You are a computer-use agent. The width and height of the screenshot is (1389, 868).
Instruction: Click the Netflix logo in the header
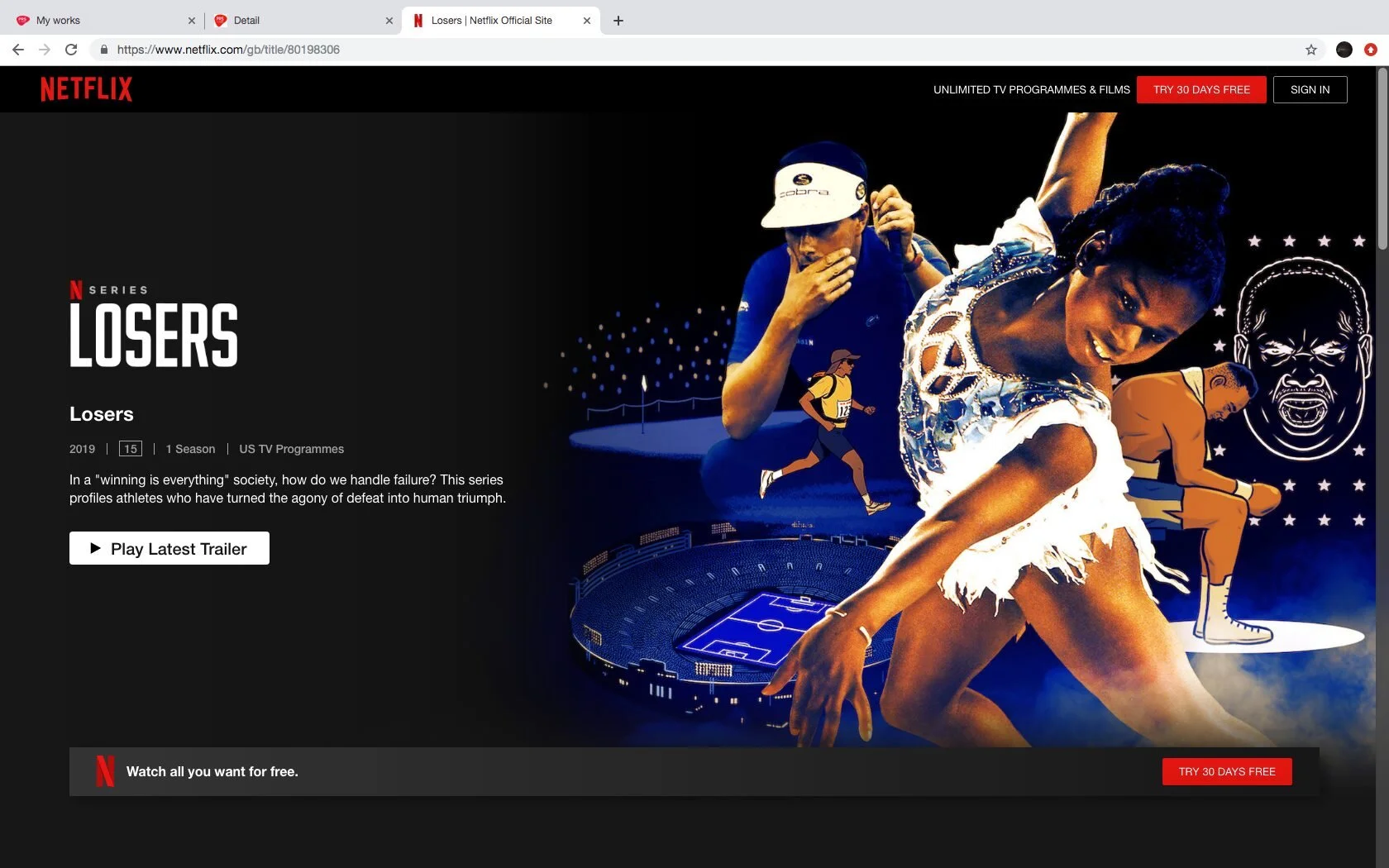[x=86, y=89]
